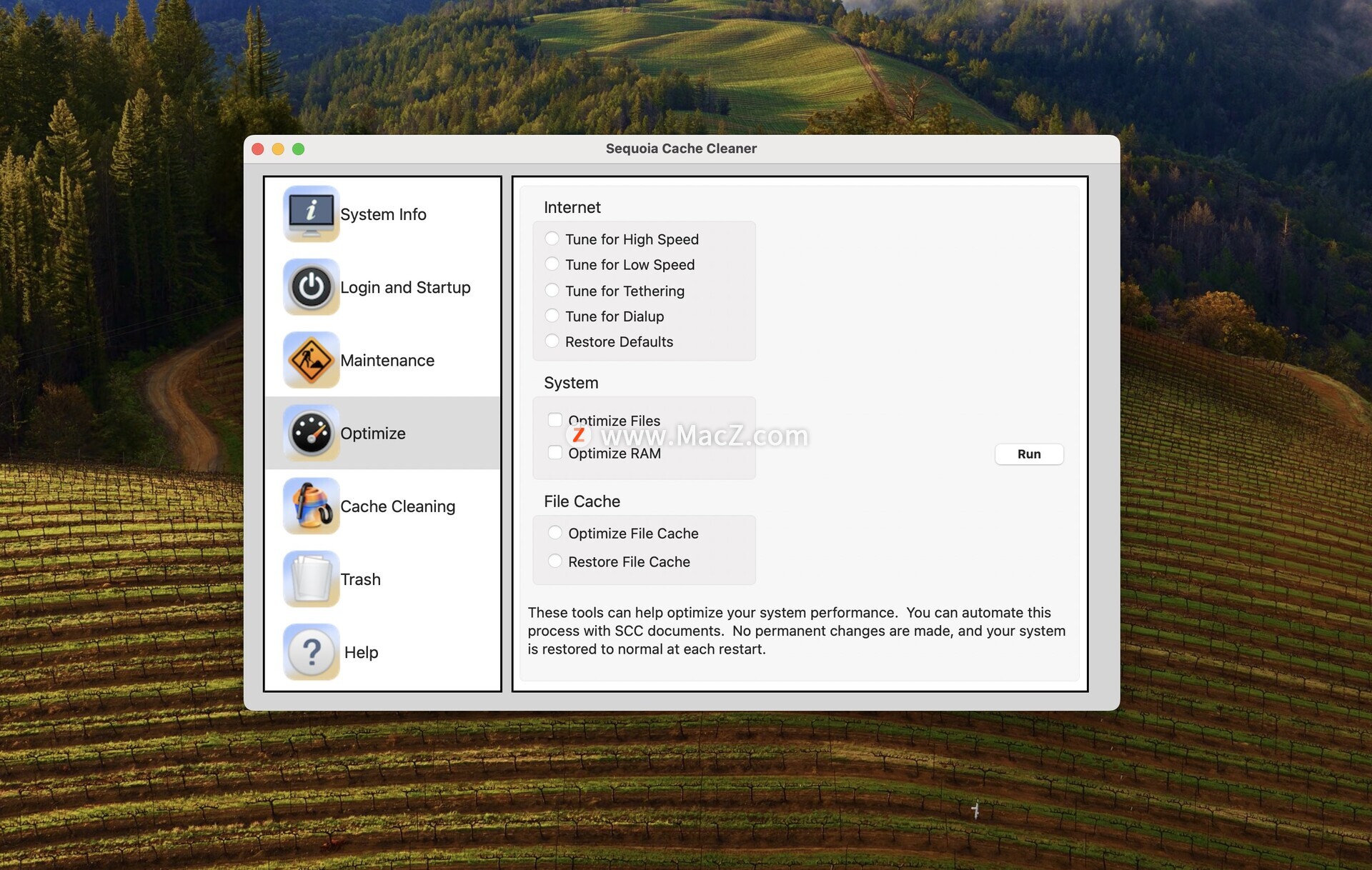Switch to the System Info section label
The width and height of the screenshot is (1372, 870).
point(383,214)
